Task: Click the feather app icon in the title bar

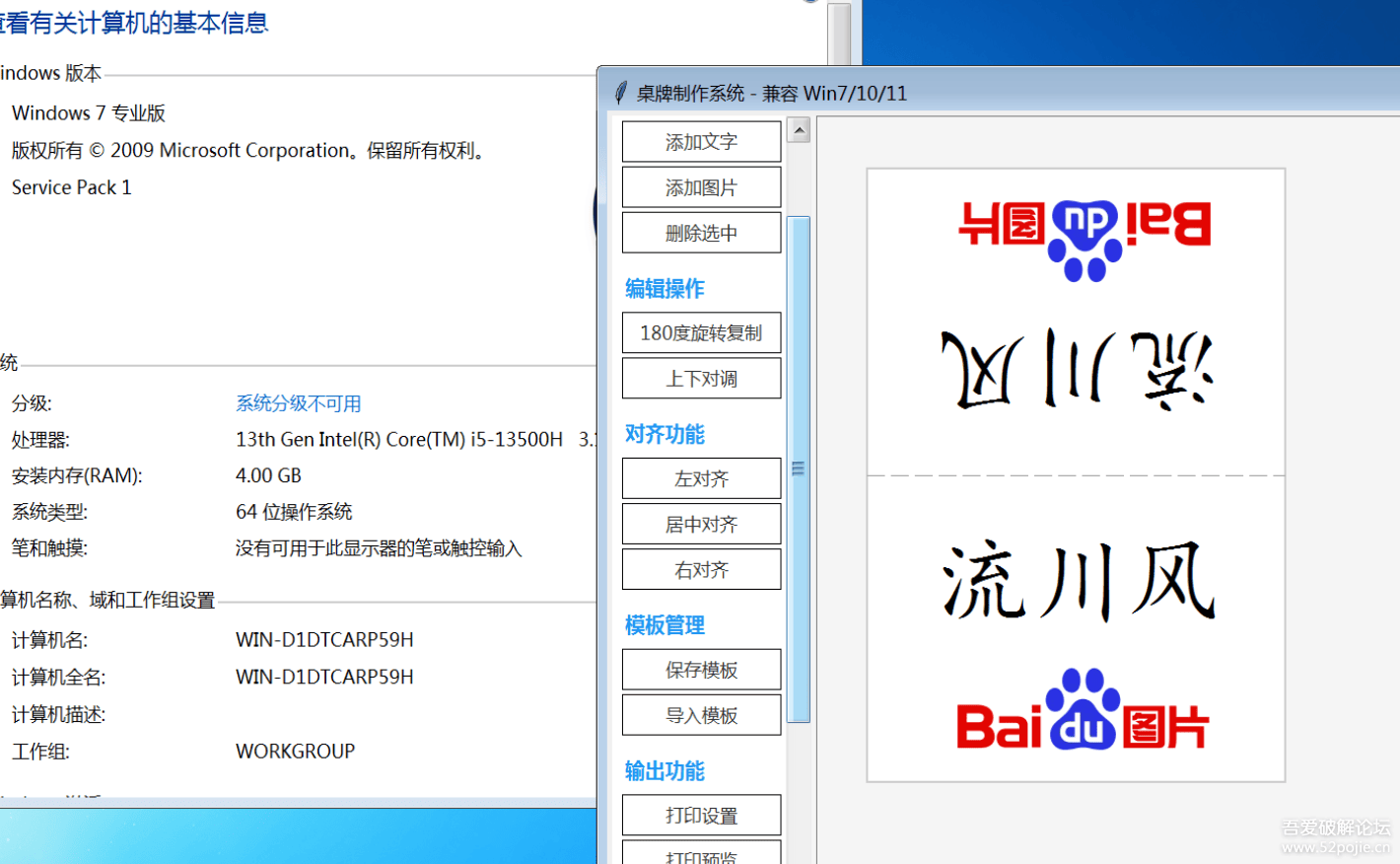Action: [x=620, y=93]
